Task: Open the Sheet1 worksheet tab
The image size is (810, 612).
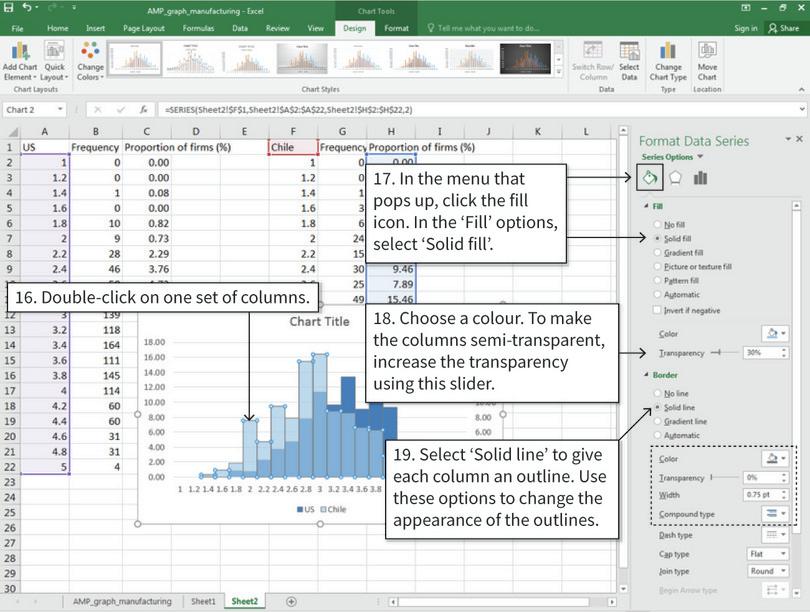Action: click(x=203, y=601)
